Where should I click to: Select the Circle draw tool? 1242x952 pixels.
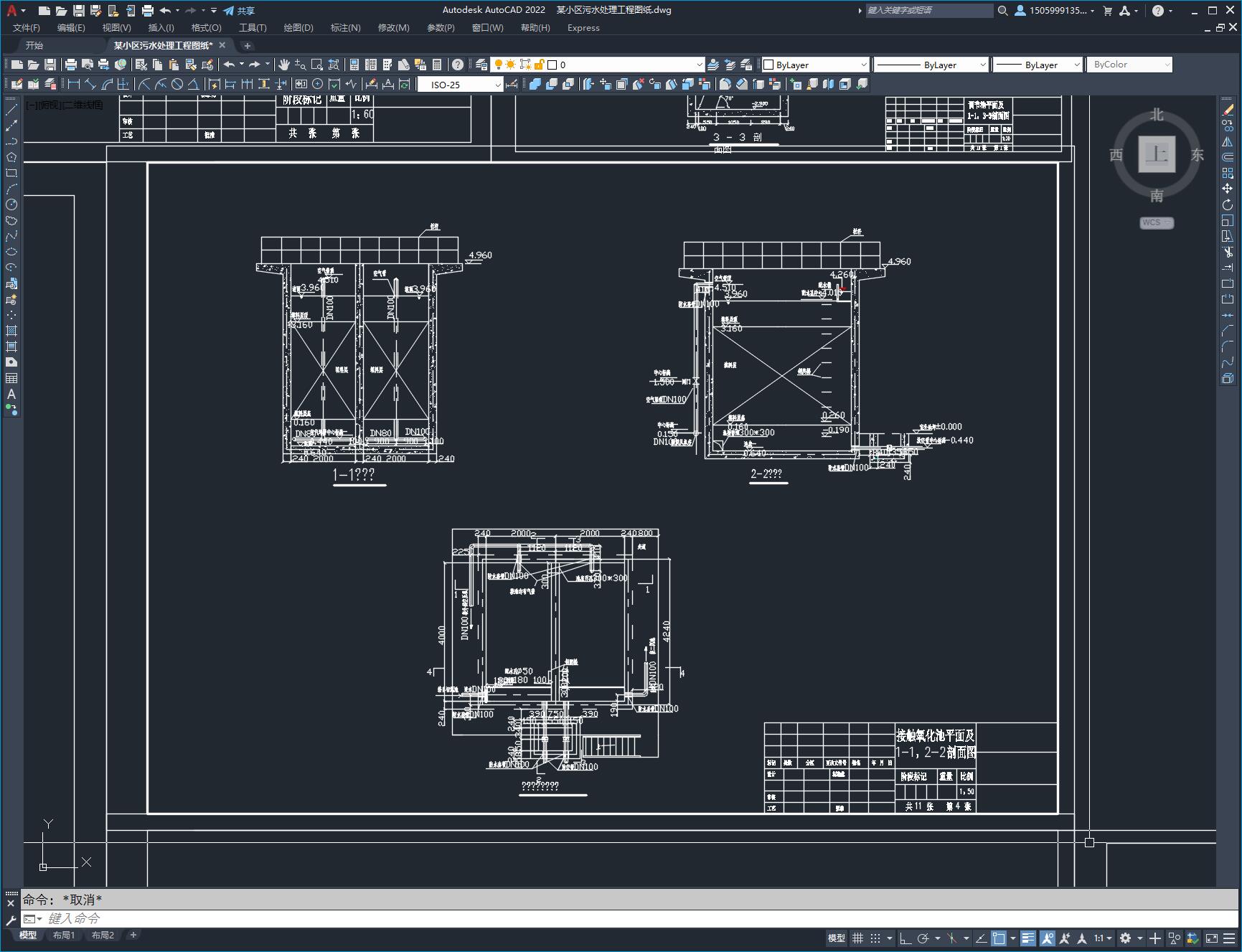(x=11, y=204)
